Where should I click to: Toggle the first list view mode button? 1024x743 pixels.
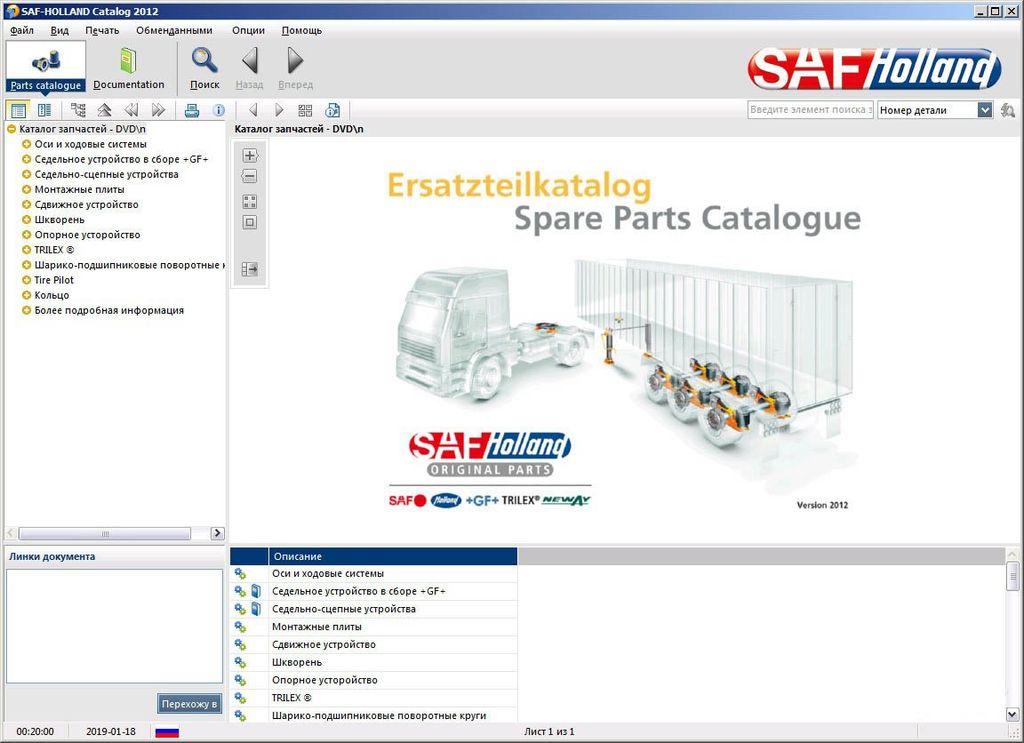[x=17, y=110]
